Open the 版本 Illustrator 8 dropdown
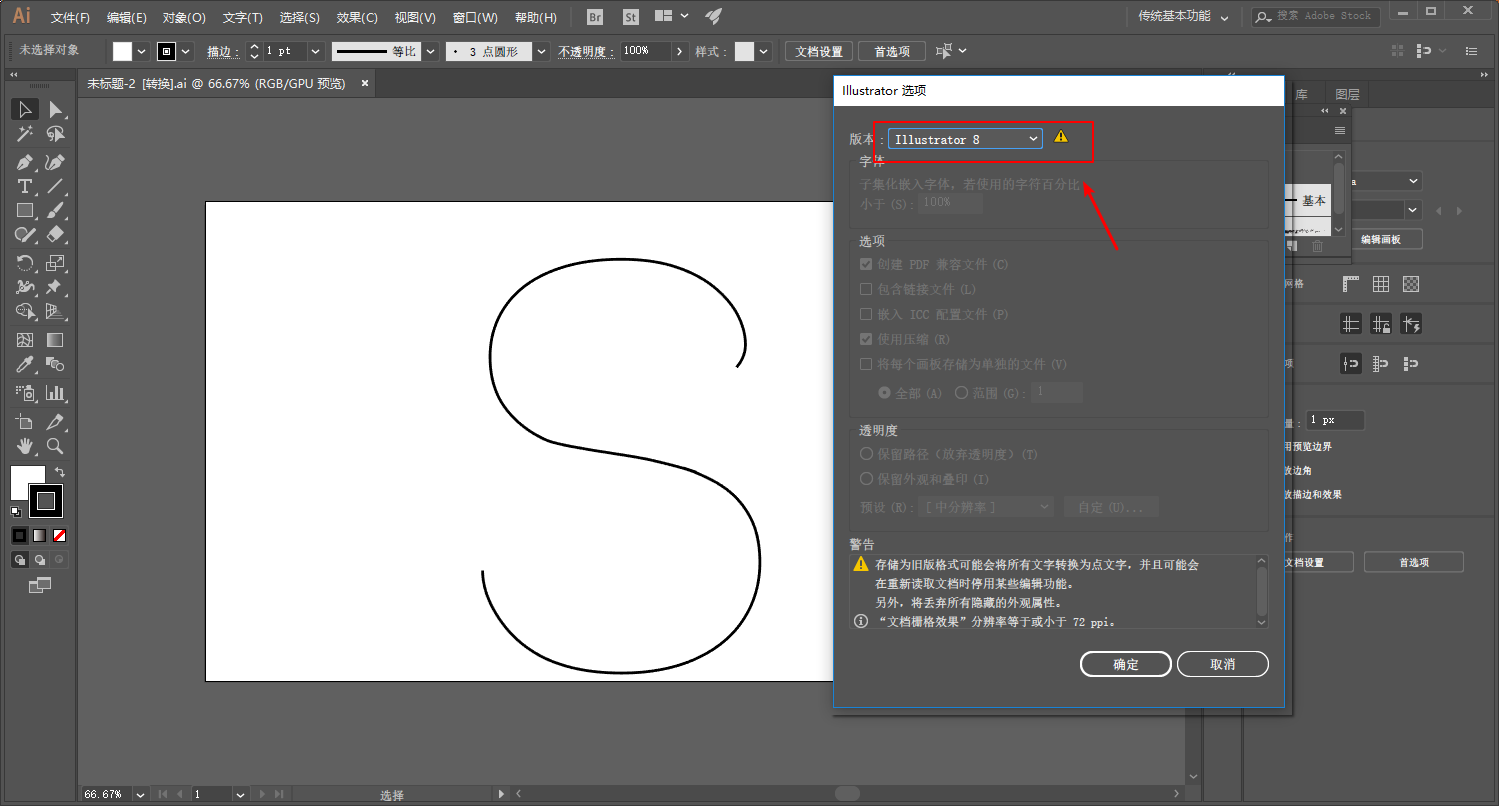 965,139
